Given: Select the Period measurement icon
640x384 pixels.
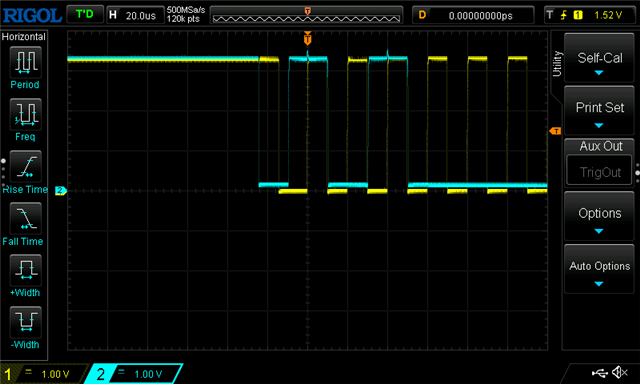Looking at the screenshot, I should click(x=25, y=62).
